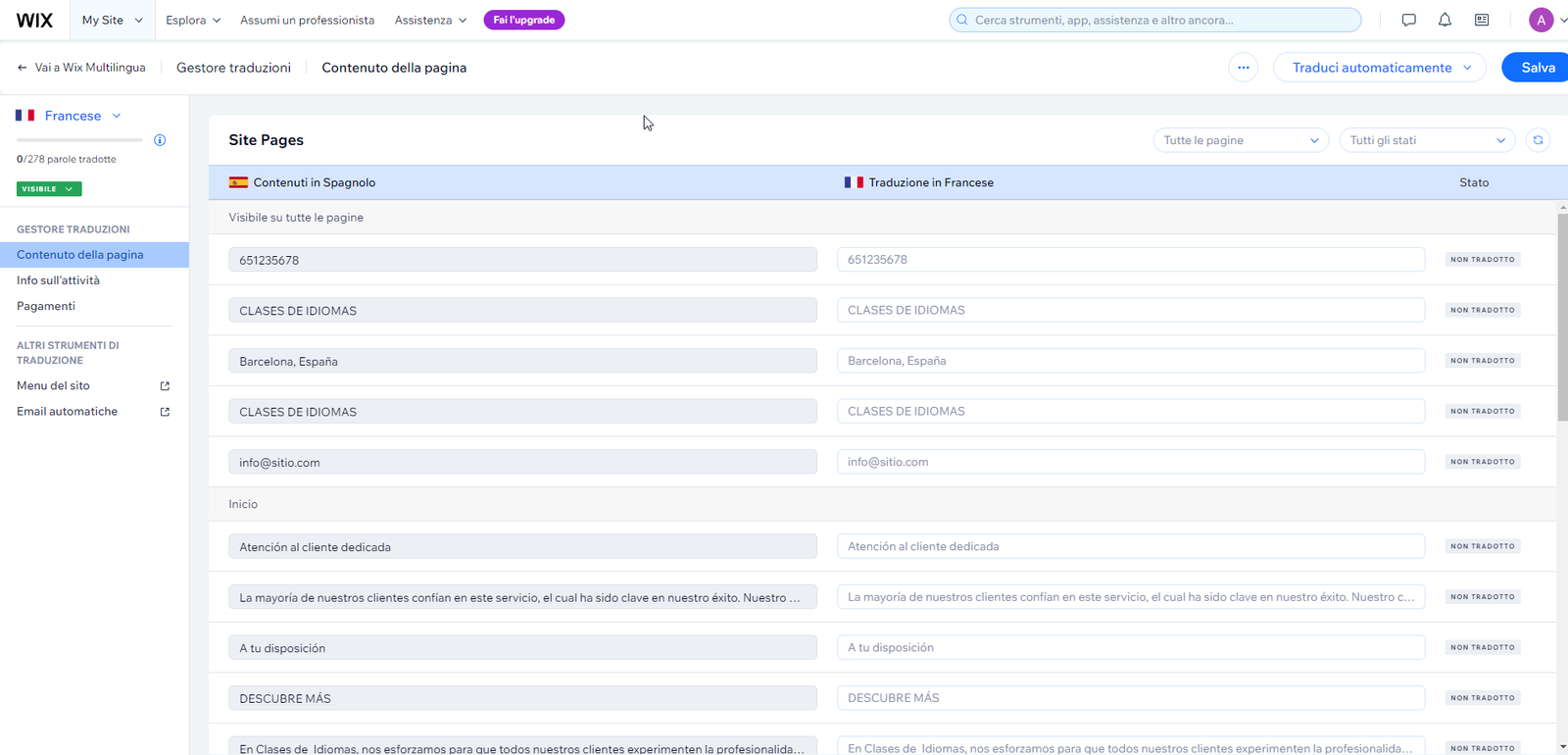Image resolution: width=1568 pixels, height=755 pixels.
Task: Click the Barcelona, España French translation field
Action: click(x=1130, y=361)
